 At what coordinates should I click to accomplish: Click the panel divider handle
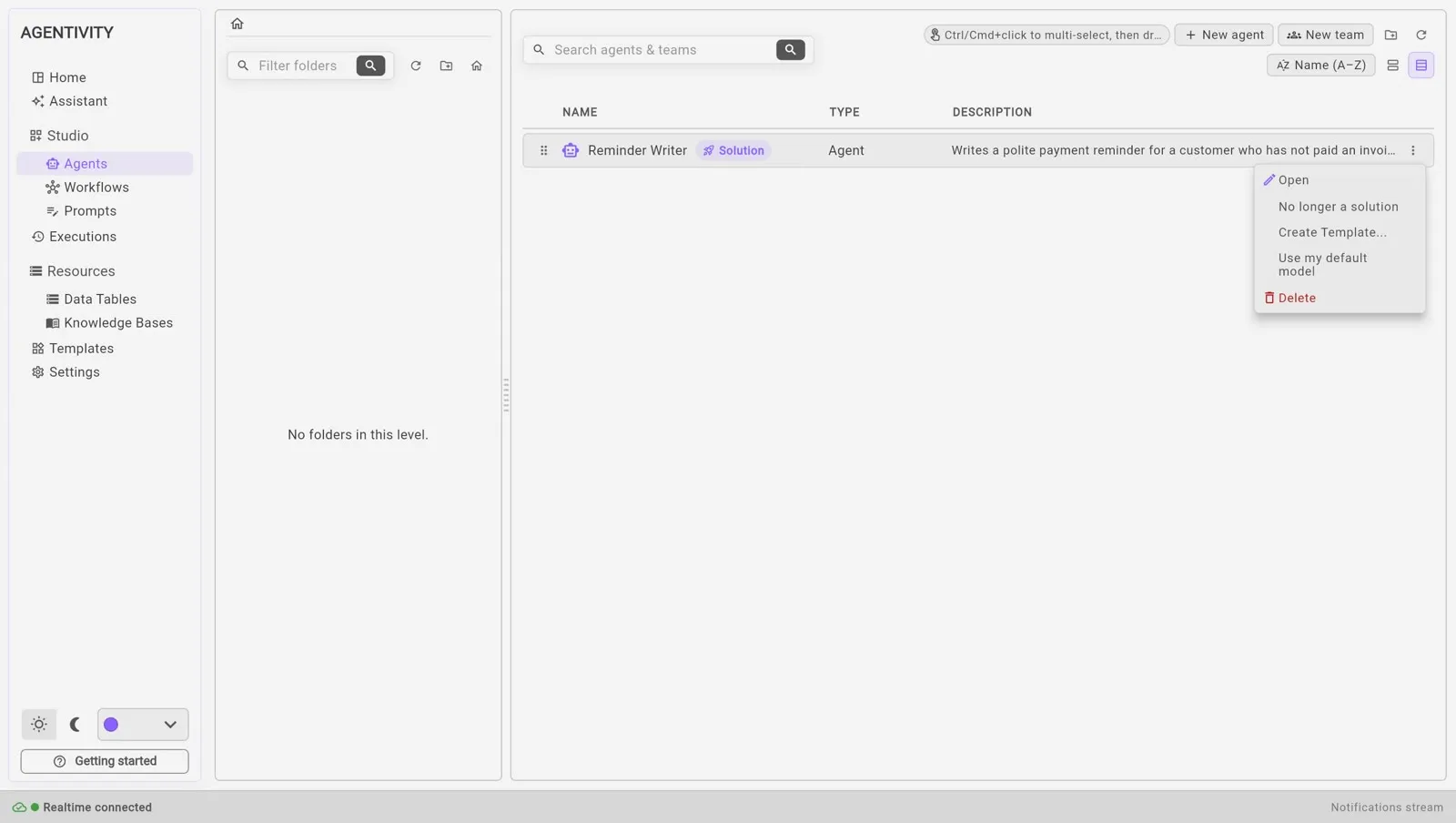506,395
